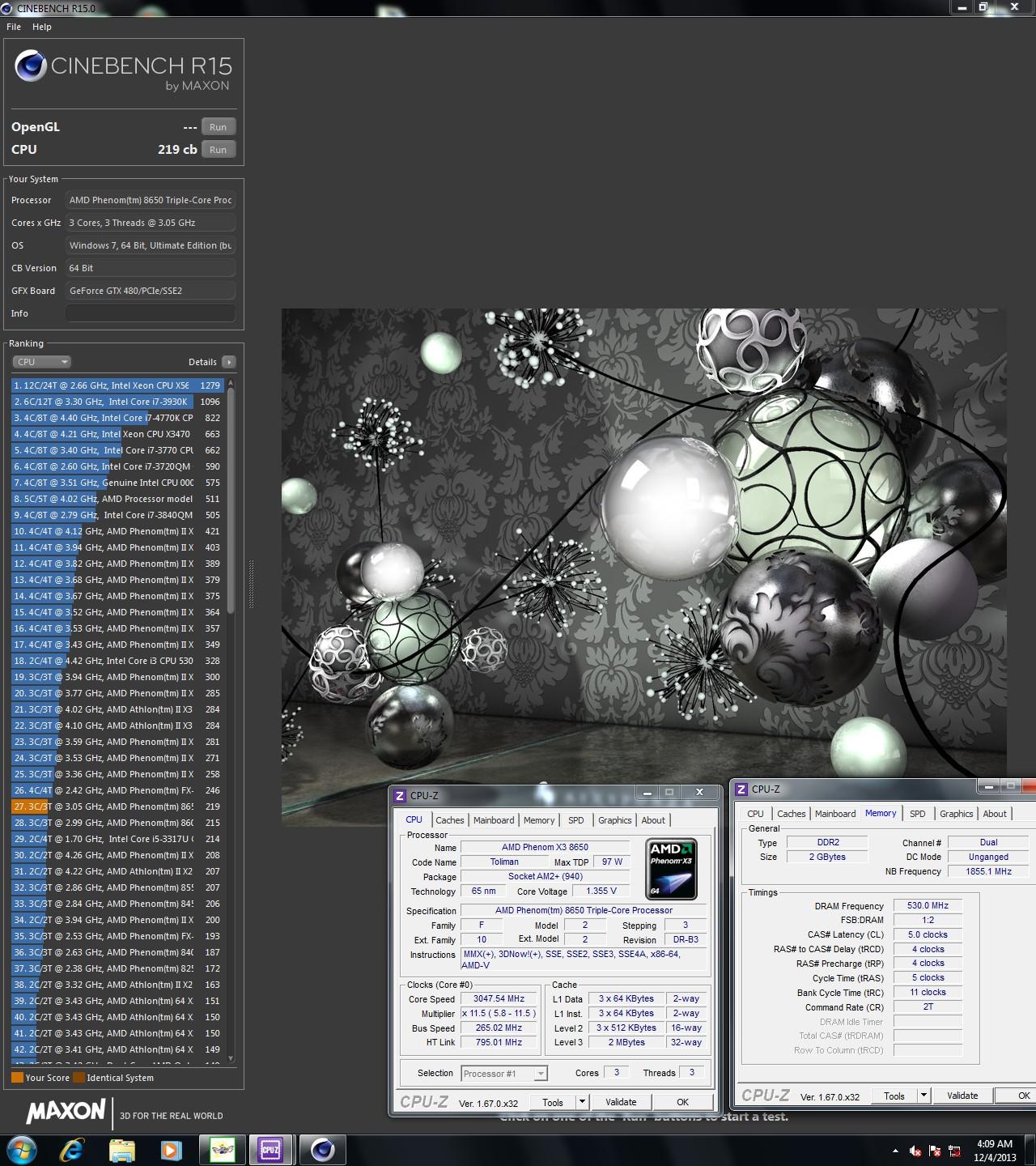Click the taskbar clock showing 4:09 AM
1036x1166 pixels.
(x=995, y=1151)
